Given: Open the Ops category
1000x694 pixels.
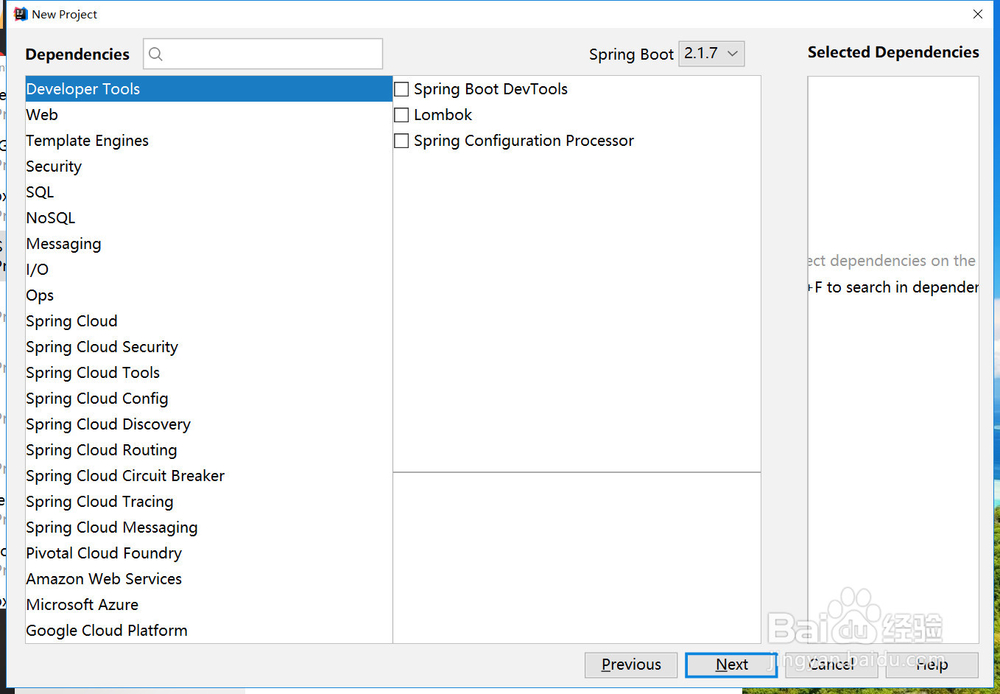Looking at the screenshot, I should (x=209, y=295).
